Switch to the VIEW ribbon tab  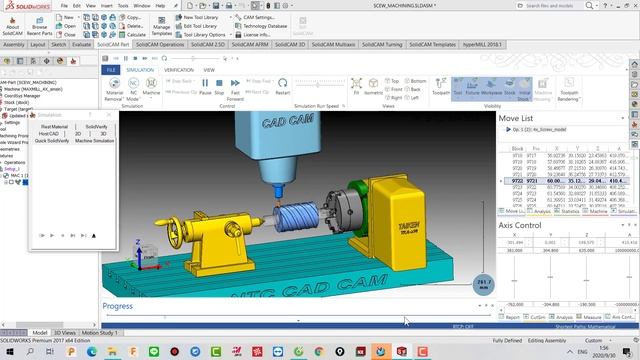209,70
